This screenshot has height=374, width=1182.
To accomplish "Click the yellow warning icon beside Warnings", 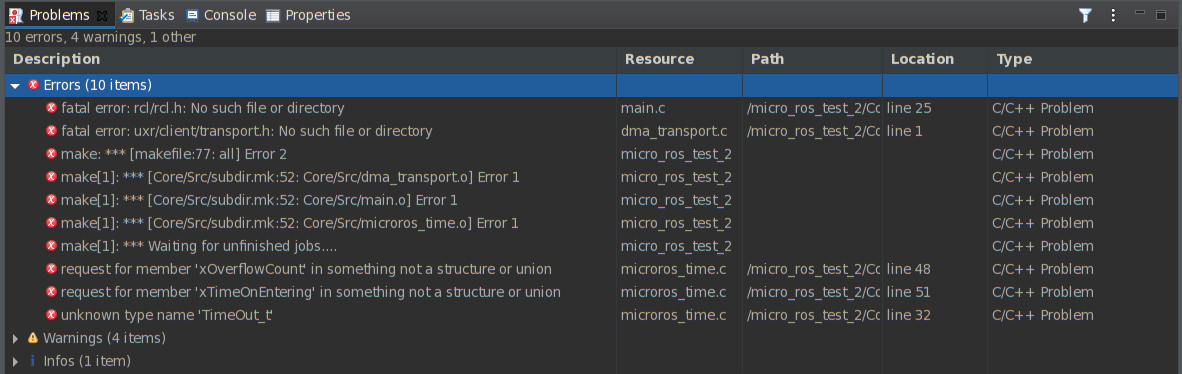I will click(33, 338).
